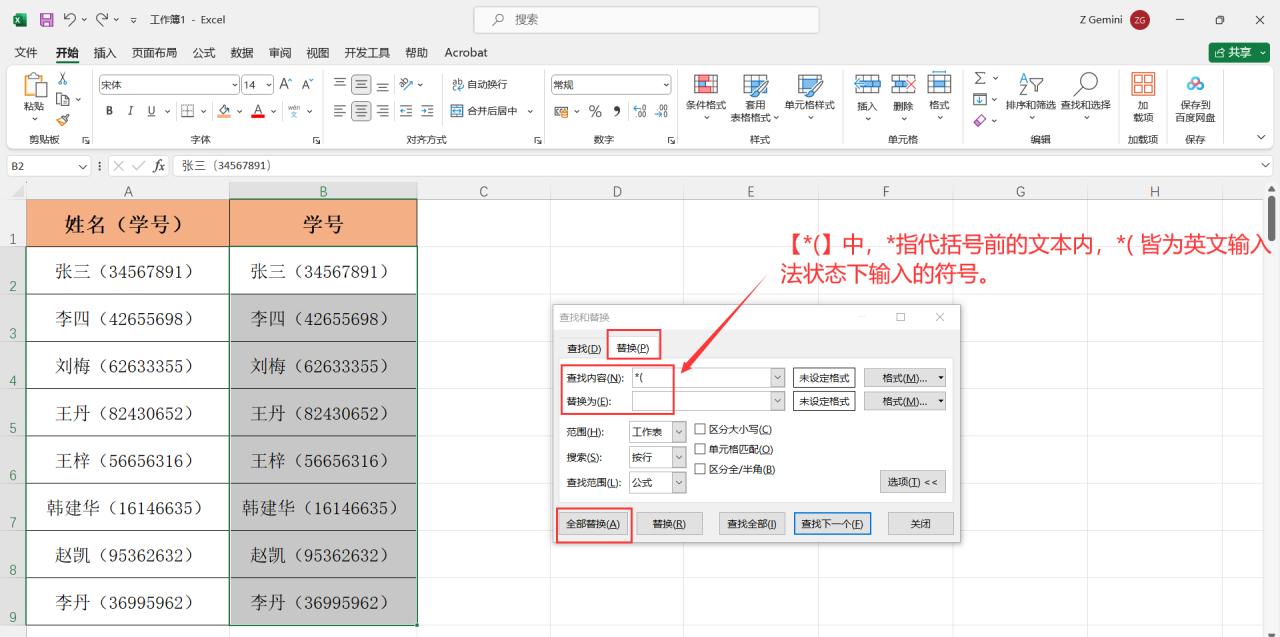The height and width of the screenshot is (637, 1280).
Task: Apply align right to cells
Action: [382, 111]
